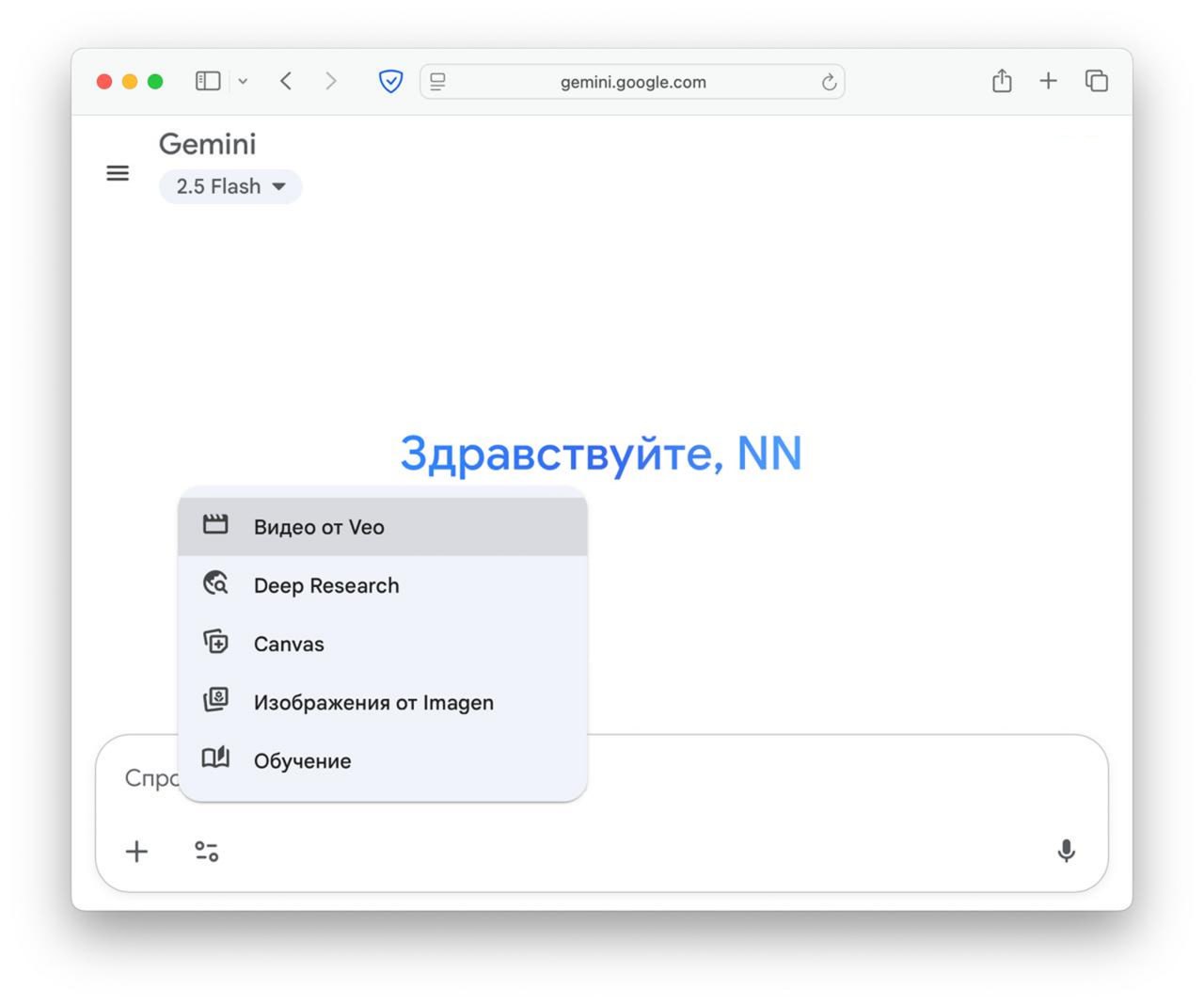The width and height of the screenshot is (1204, 1005).
Task: Go forward with the Safari forward arrow
Action: point(330,82)
